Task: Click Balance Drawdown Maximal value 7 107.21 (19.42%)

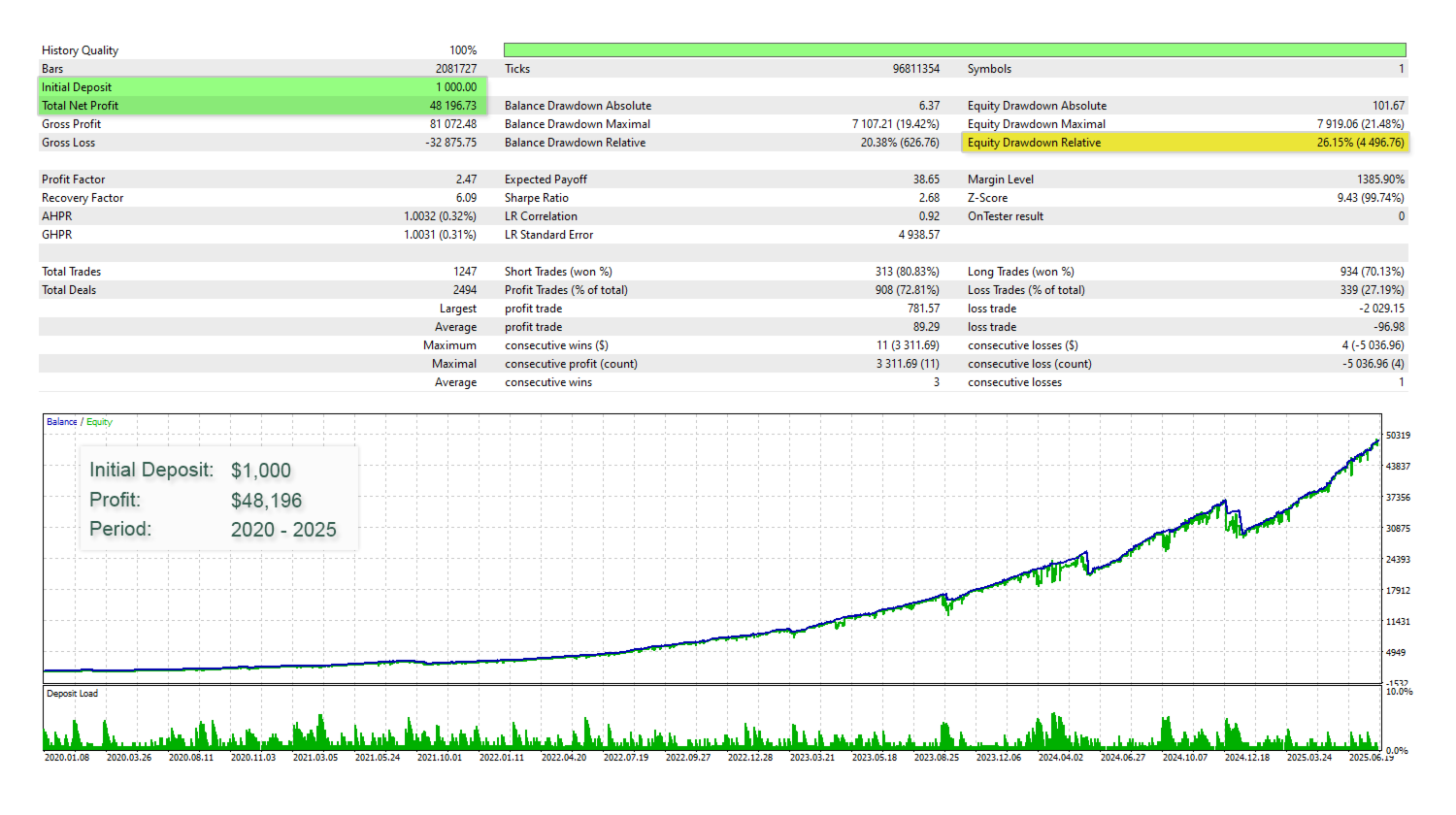Action: [896, 124]
